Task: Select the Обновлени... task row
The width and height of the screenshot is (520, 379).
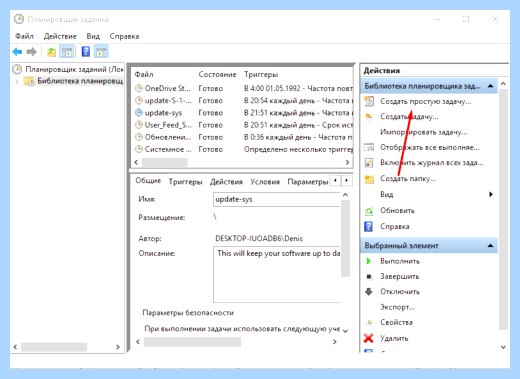Action: (243, 137)
